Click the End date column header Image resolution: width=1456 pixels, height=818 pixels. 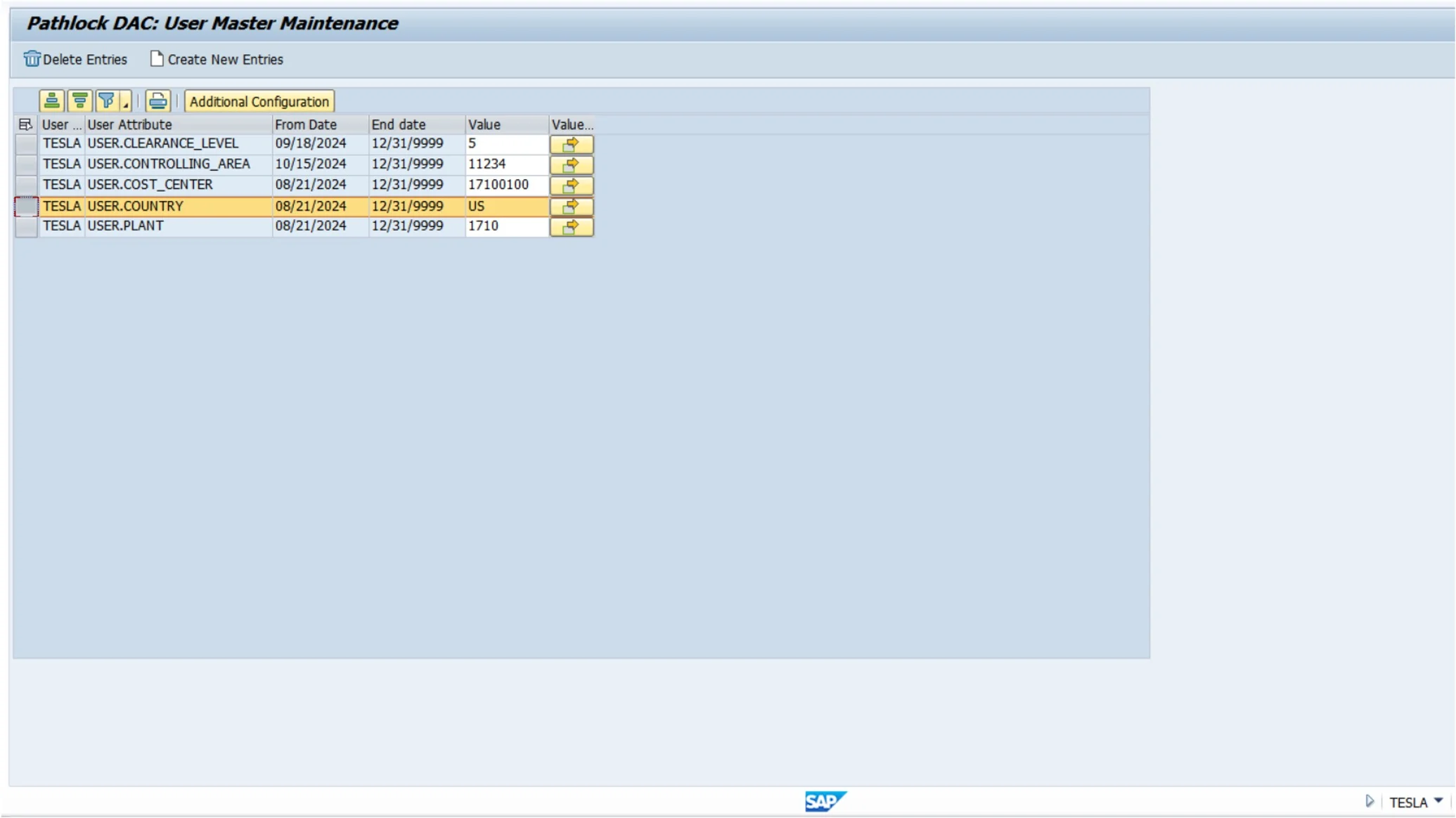pos(417,124)
